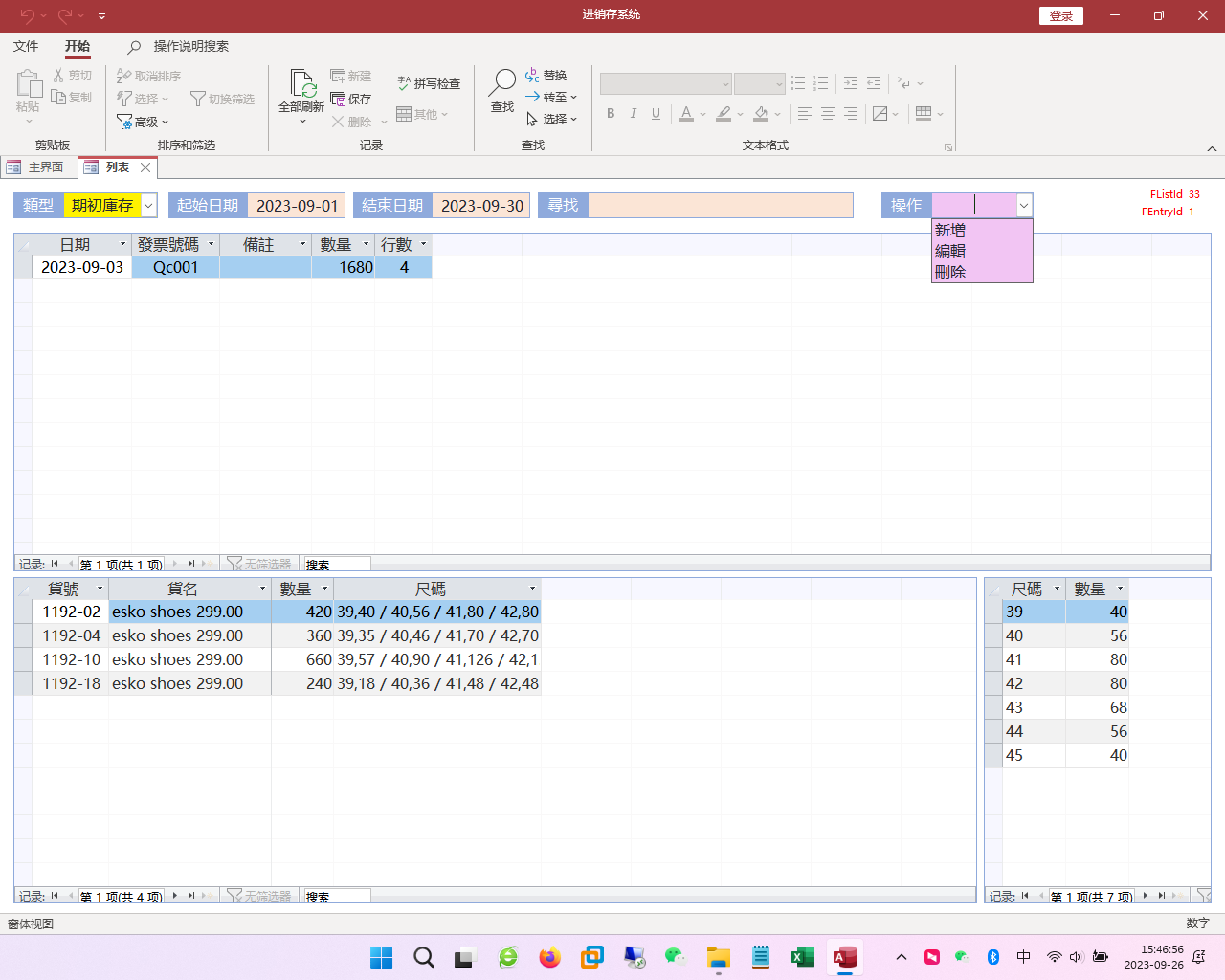1225x980 pixels.
Task: Select 刪除 in the 操作 dropdown list
Action: click(x=950, y=273)
